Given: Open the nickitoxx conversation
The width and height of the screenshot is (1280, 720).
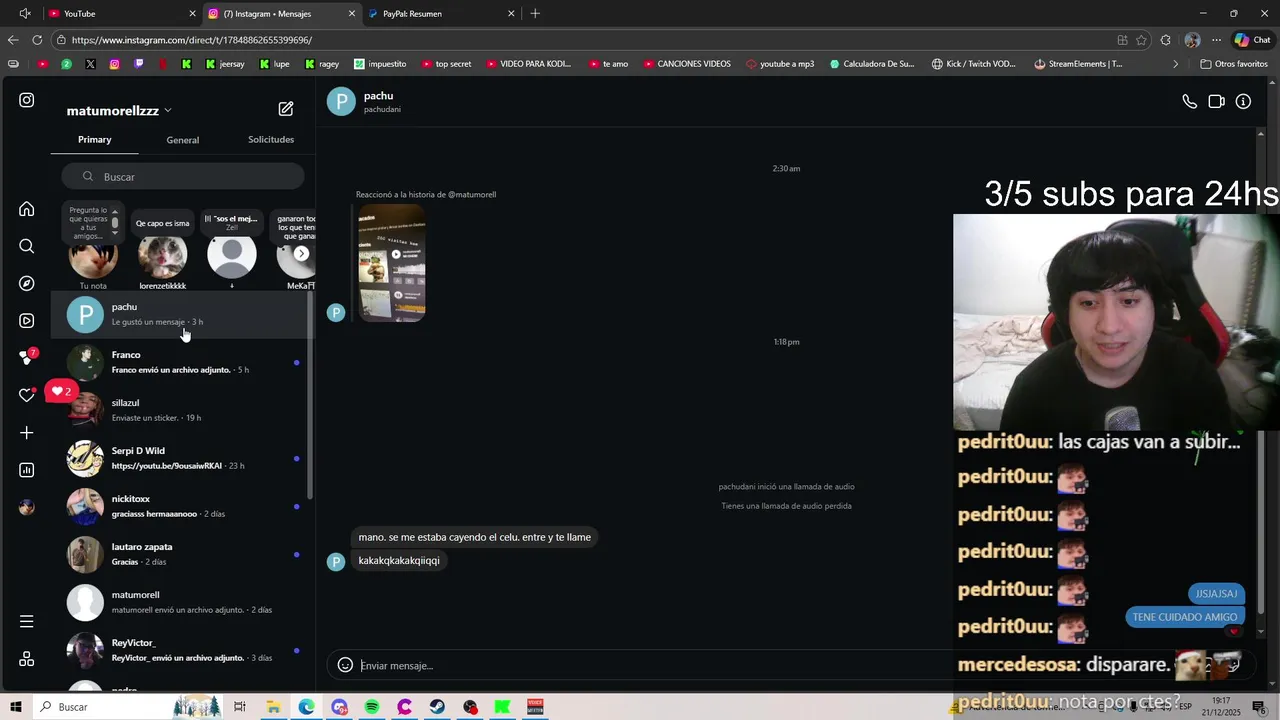Looking at the screenshot, I should [x=182, y=506].
